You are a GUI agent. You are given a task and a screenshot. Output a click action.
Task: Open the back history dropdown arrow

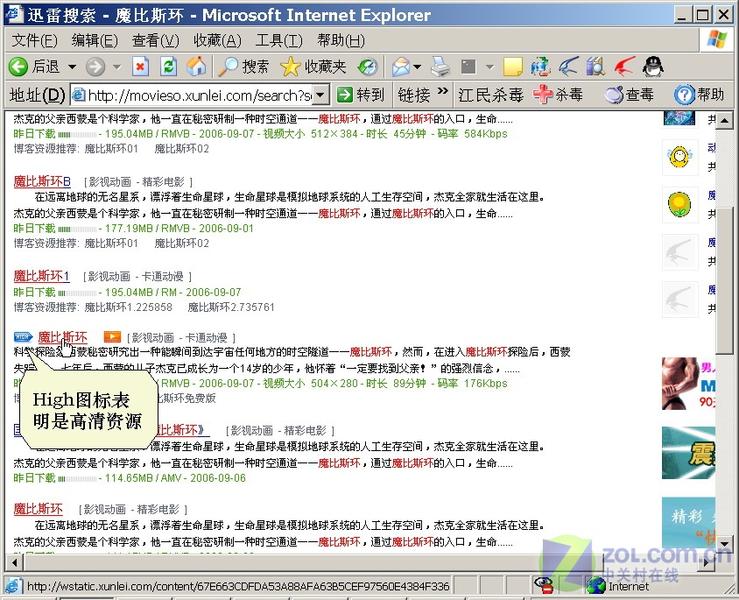72,67
